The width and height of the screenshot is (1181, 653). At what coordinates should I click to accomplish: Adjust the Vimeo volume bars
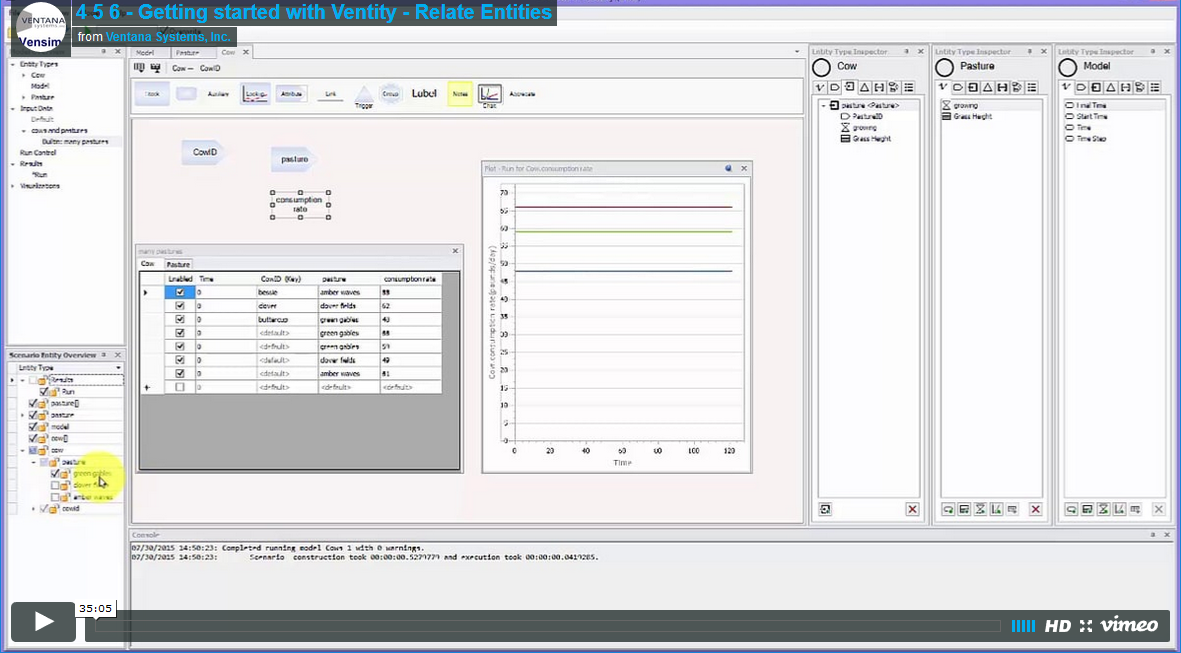tap(1023, 626)
